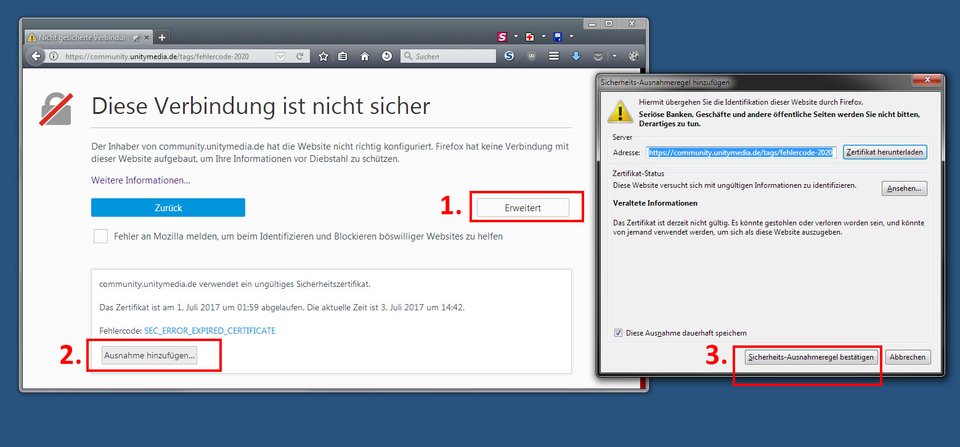The width and height of the screenshot is (960, 447).
Task: Maximize the Firefox window
Action: [609, 23]
